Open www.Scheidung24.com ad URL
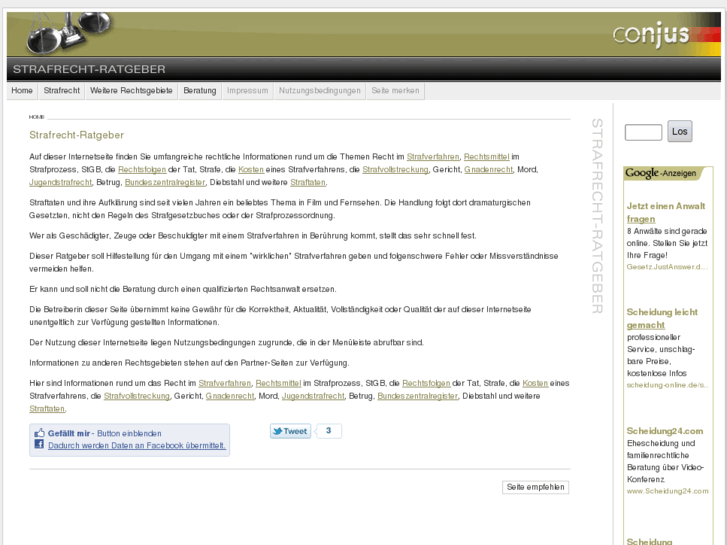727x545 pixels. pos(668,491)
